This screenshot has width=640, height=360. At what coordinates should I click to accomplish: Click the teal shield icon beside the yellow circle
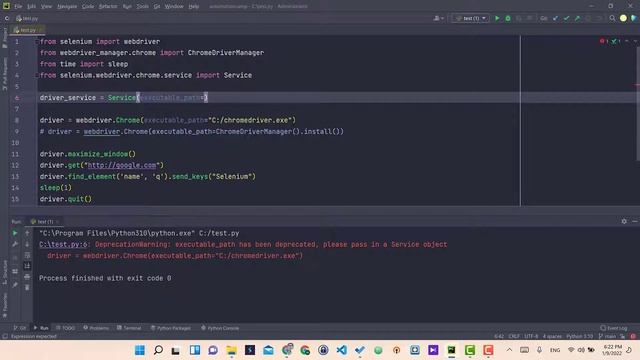pos(633,18)
